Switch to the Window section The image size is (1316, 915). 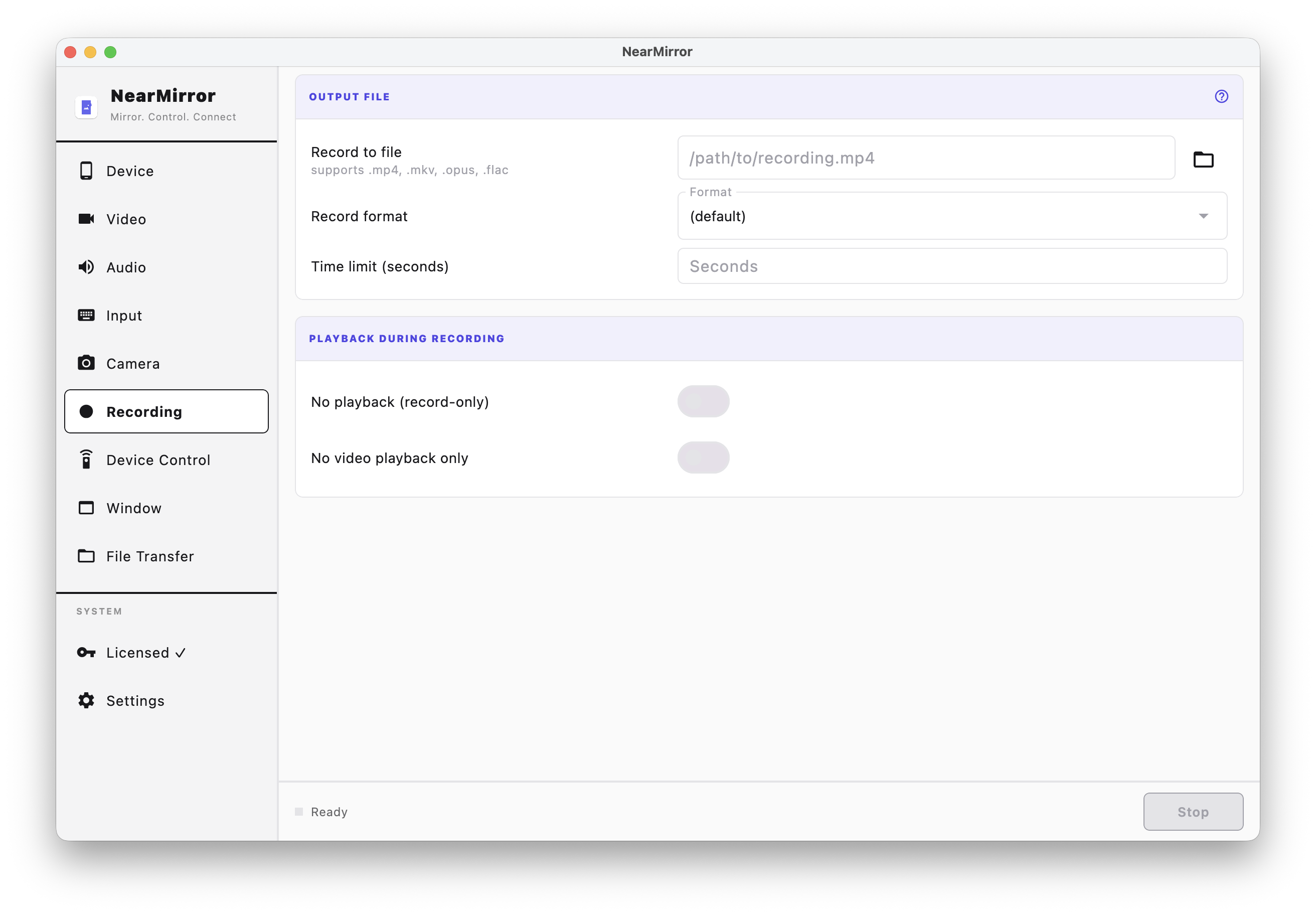pyautogui.click(x=133, y=508)
